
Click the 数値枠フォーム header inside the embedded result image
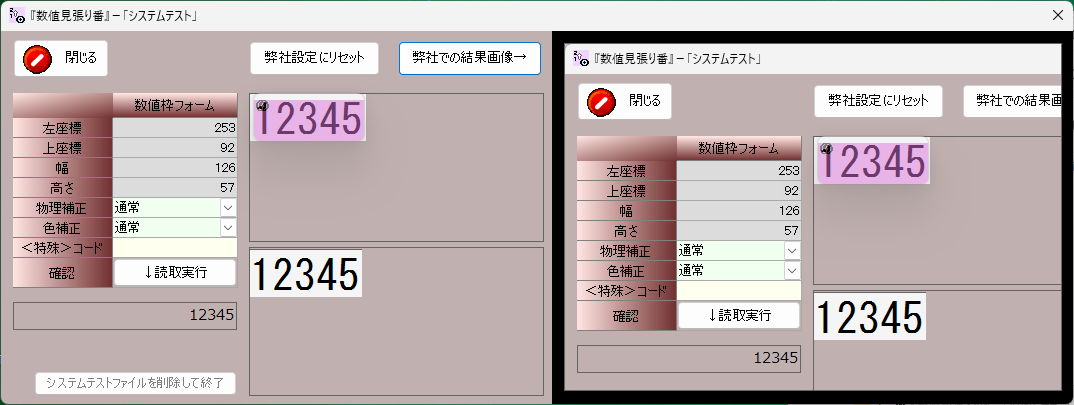click(x=738, y=149)
